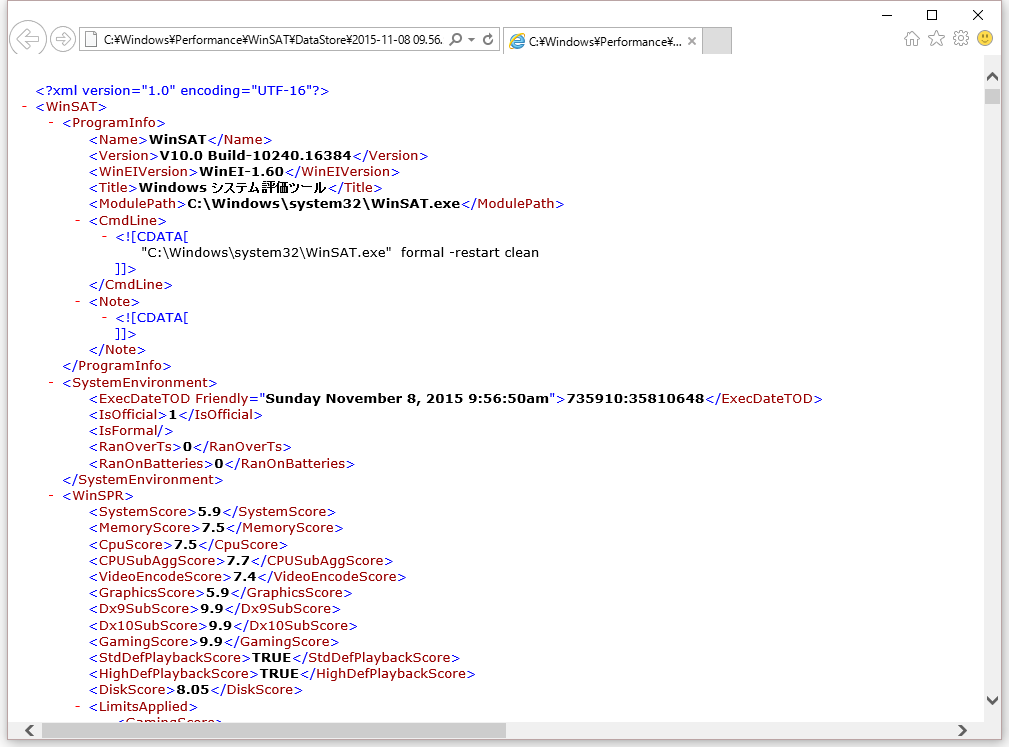
Task: Click the horizontal scrollbar right arrow
Action: 962,730
